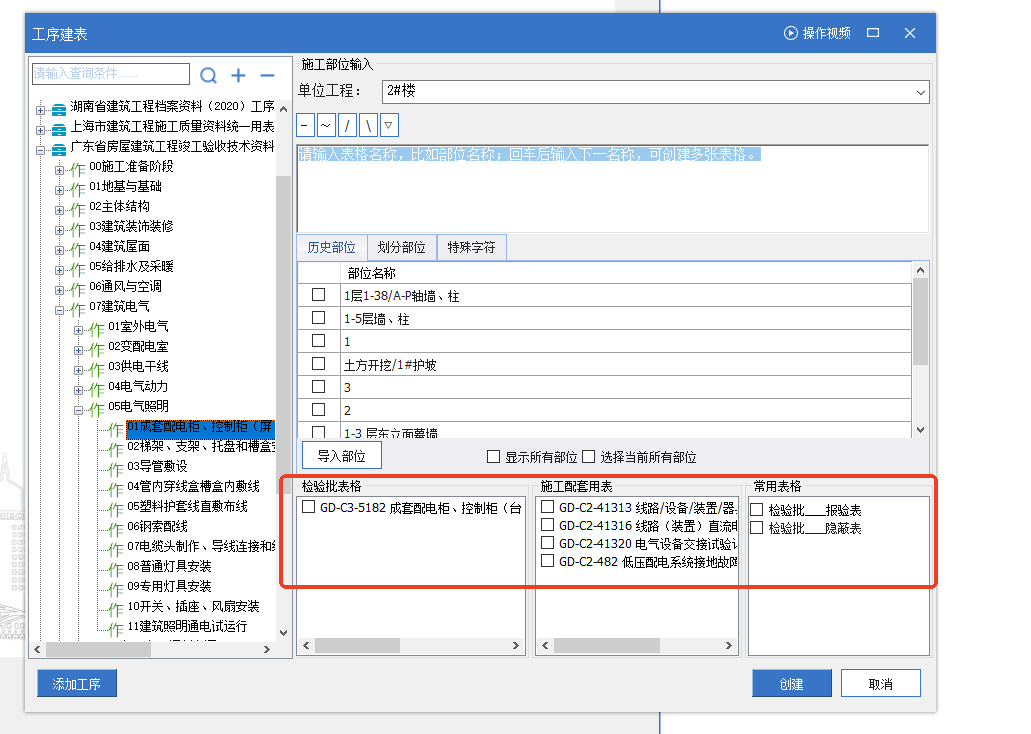Insert the tilde symbol button

pyautogui.click(x=326, y=125)
